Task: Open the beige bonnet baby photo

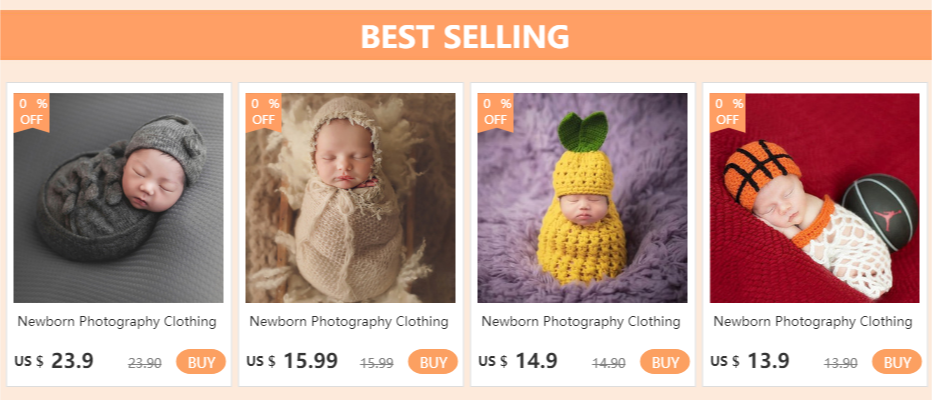Action: tap(350, 200)
